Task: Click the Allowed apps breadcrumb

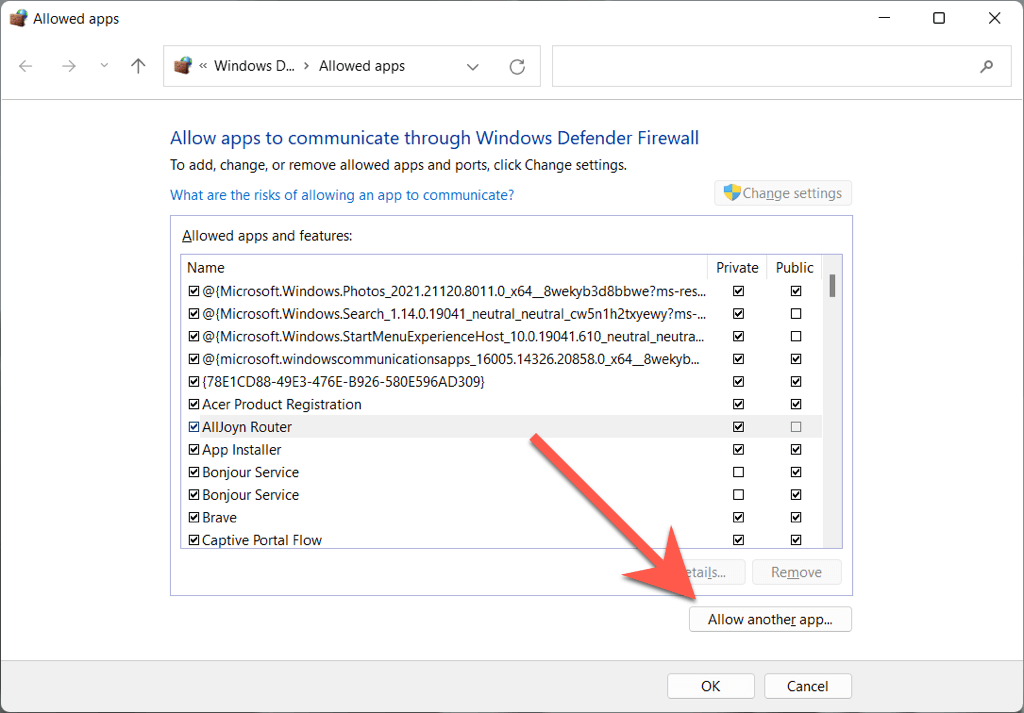Action: (x=362, y=66)
